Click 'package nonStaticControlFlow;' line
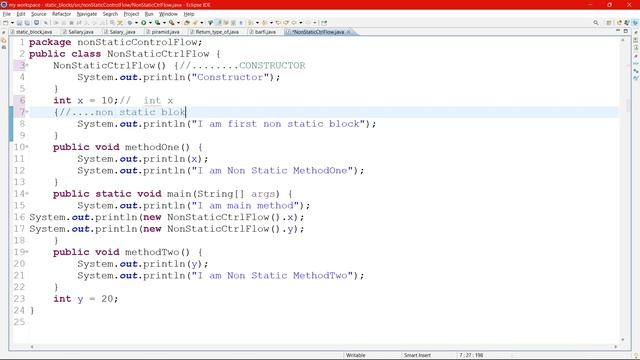 point(116,42)
